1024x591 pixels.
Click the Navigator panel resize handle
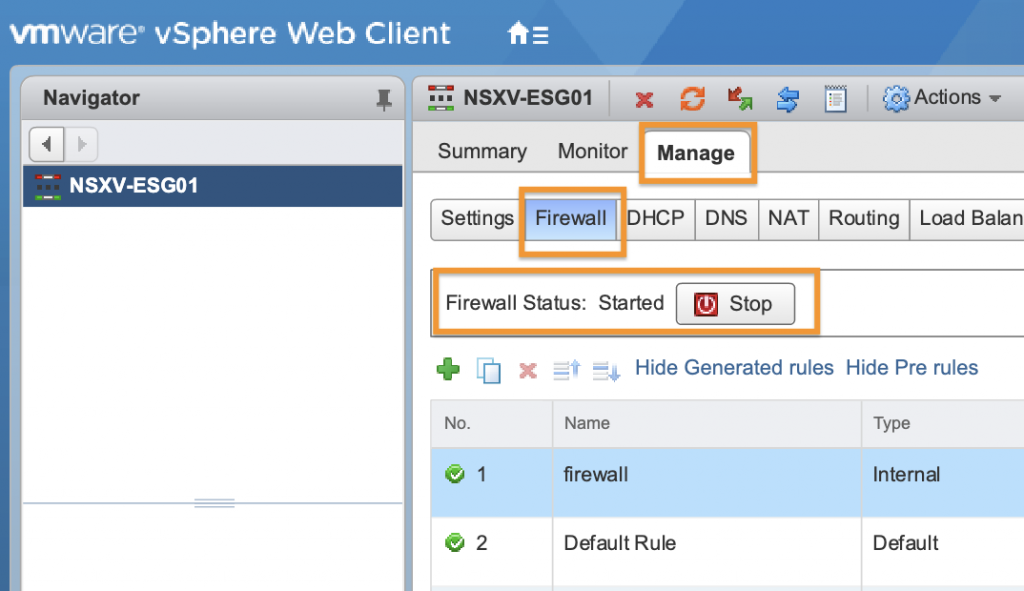214,503
